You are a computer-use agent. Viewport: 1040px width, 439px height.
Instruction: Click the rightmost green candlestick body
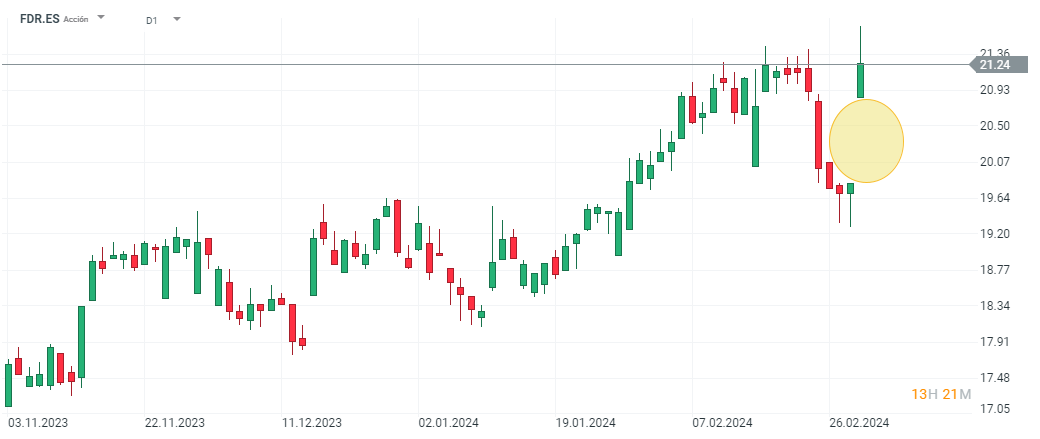coord(860,80)
